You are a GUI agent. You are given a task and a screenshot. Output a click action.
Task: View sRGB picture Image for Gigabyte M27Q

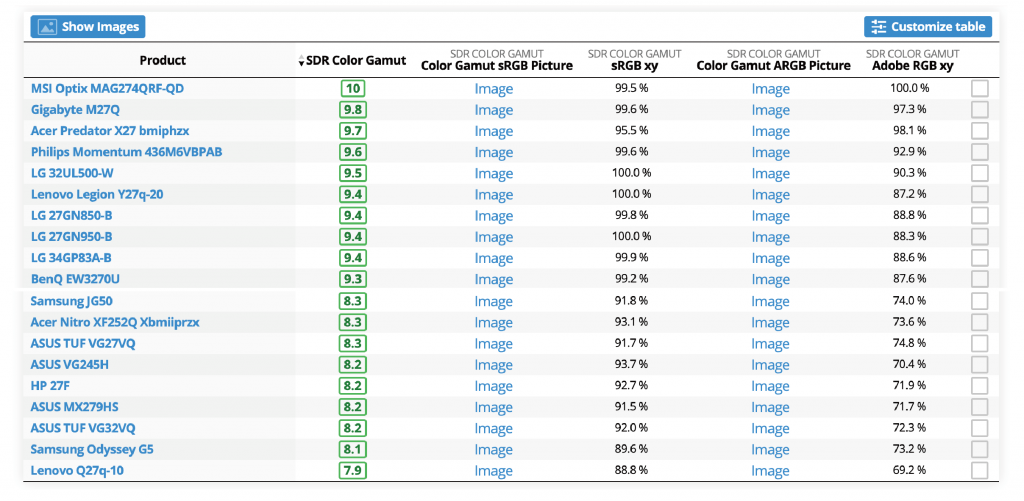tap(493, 110)
